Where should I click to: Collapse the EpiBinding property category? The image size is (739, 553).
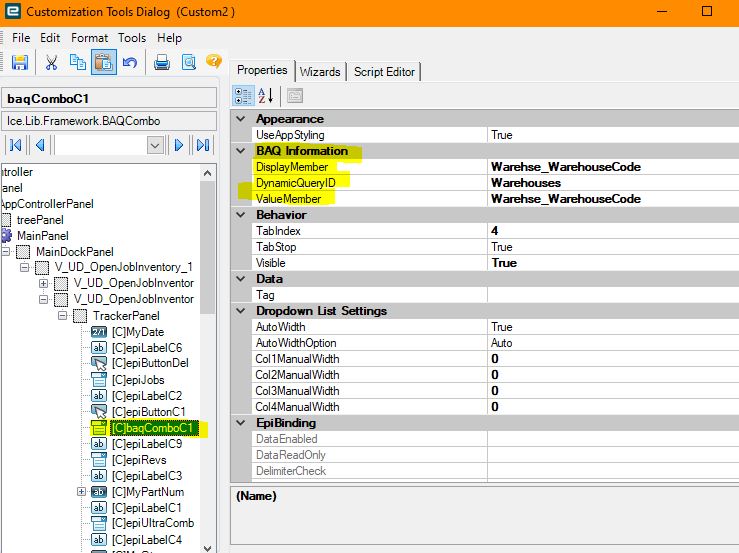(241, 423)
